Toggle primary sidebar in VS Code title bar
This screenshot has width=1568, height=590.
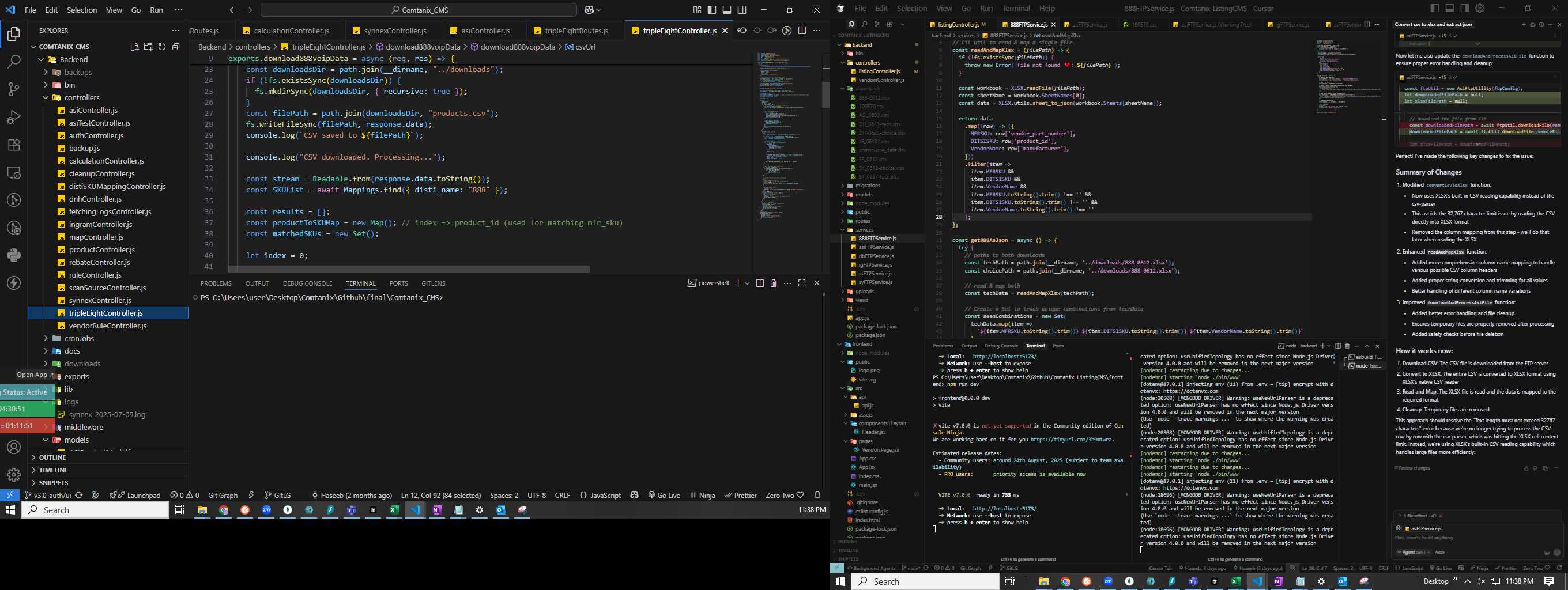tap(712, 10)
